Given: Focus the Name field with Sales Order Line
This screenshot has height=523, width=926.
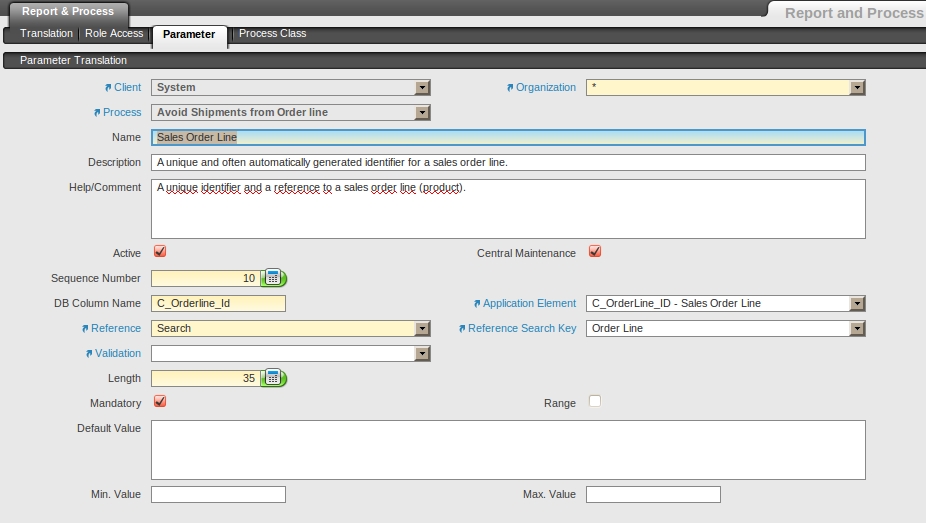Looking at the screenshot, I should coord(508,138).
